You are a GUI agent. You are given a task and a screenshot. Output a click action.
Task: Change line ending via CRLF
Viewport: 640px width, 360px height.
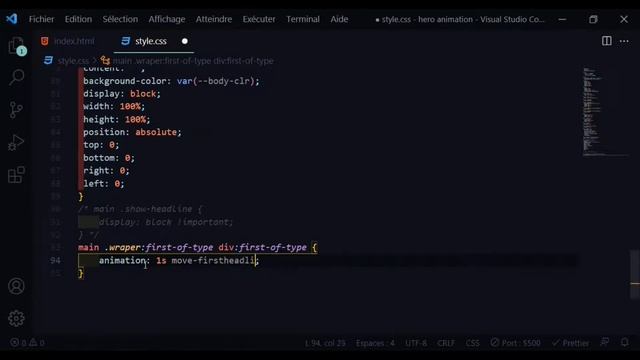(446, 343)
